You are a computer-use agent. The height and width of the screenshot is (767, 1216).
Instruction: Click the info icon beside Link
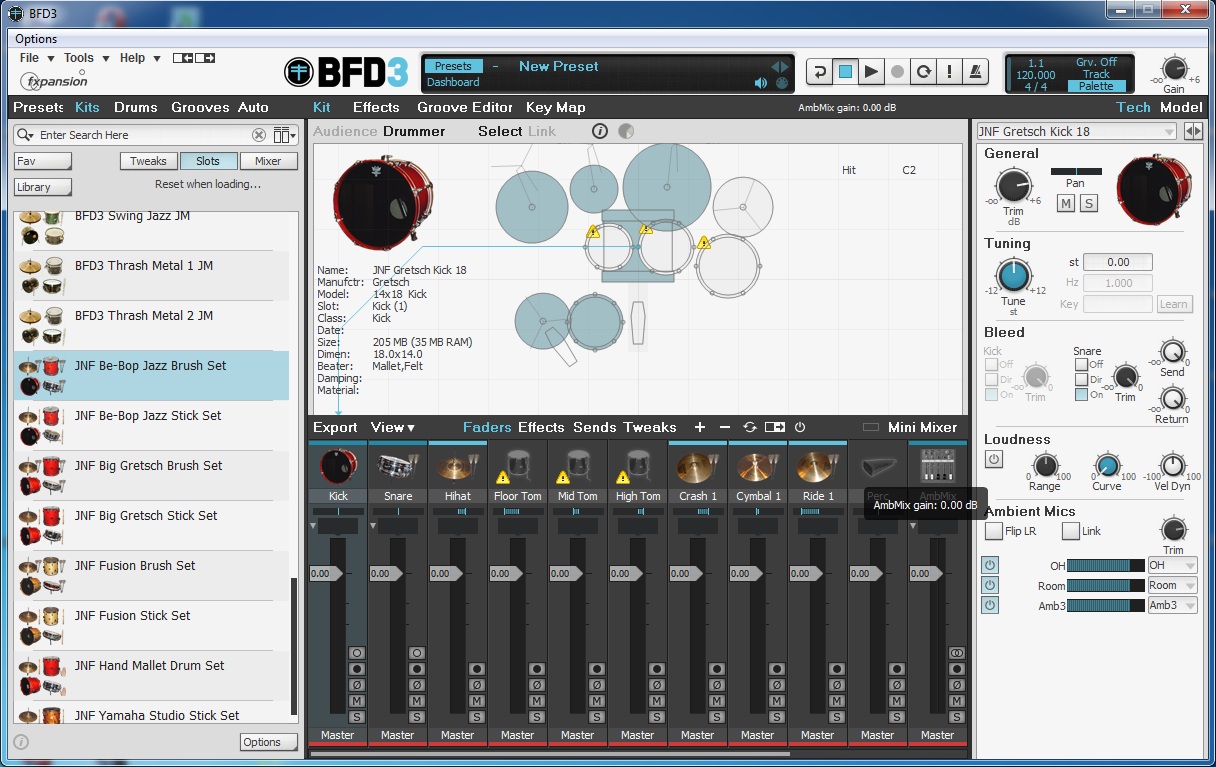(600, 131)
